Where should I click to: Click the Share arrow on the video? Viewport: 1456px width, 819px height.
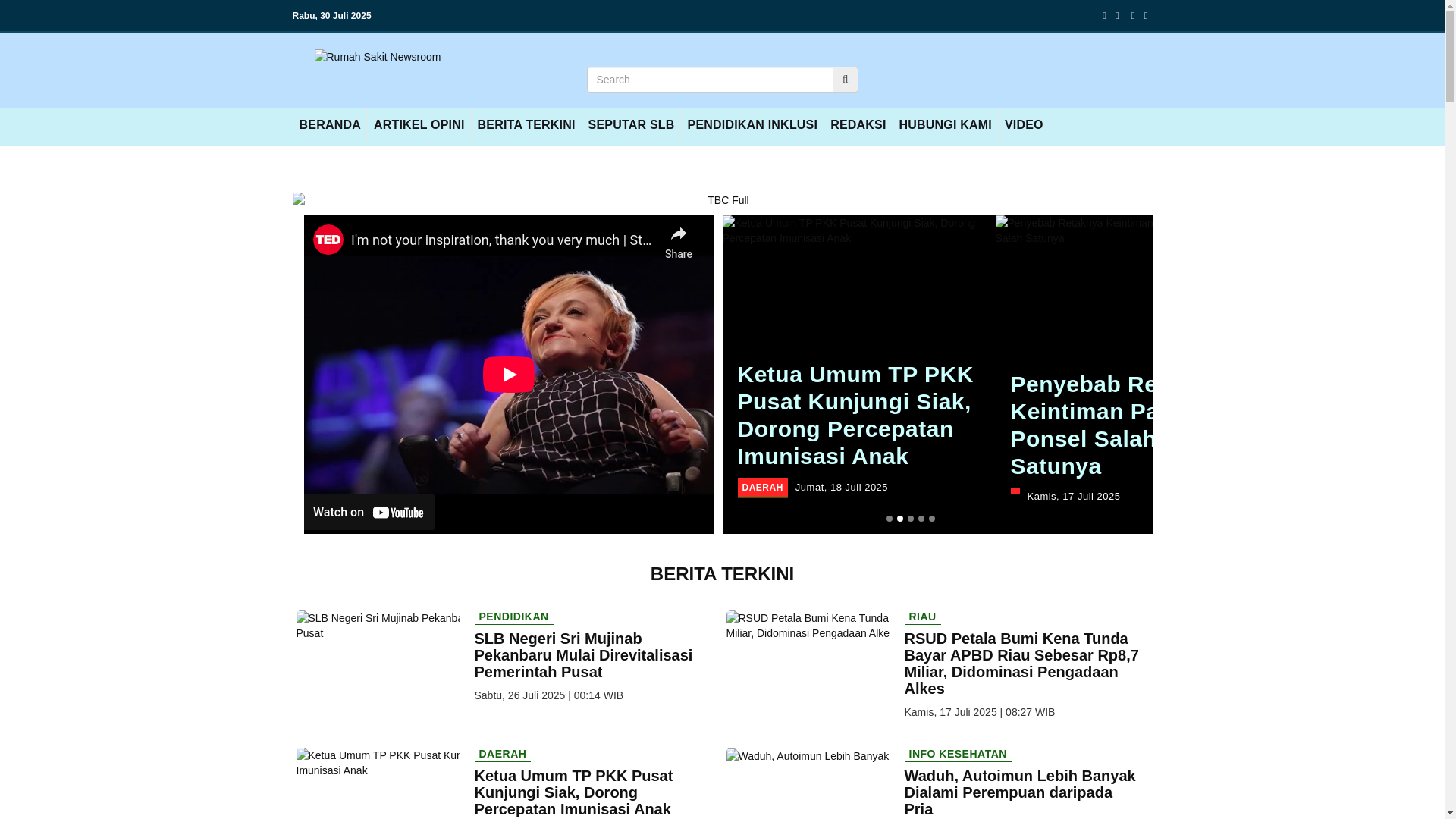click(678, 241)
